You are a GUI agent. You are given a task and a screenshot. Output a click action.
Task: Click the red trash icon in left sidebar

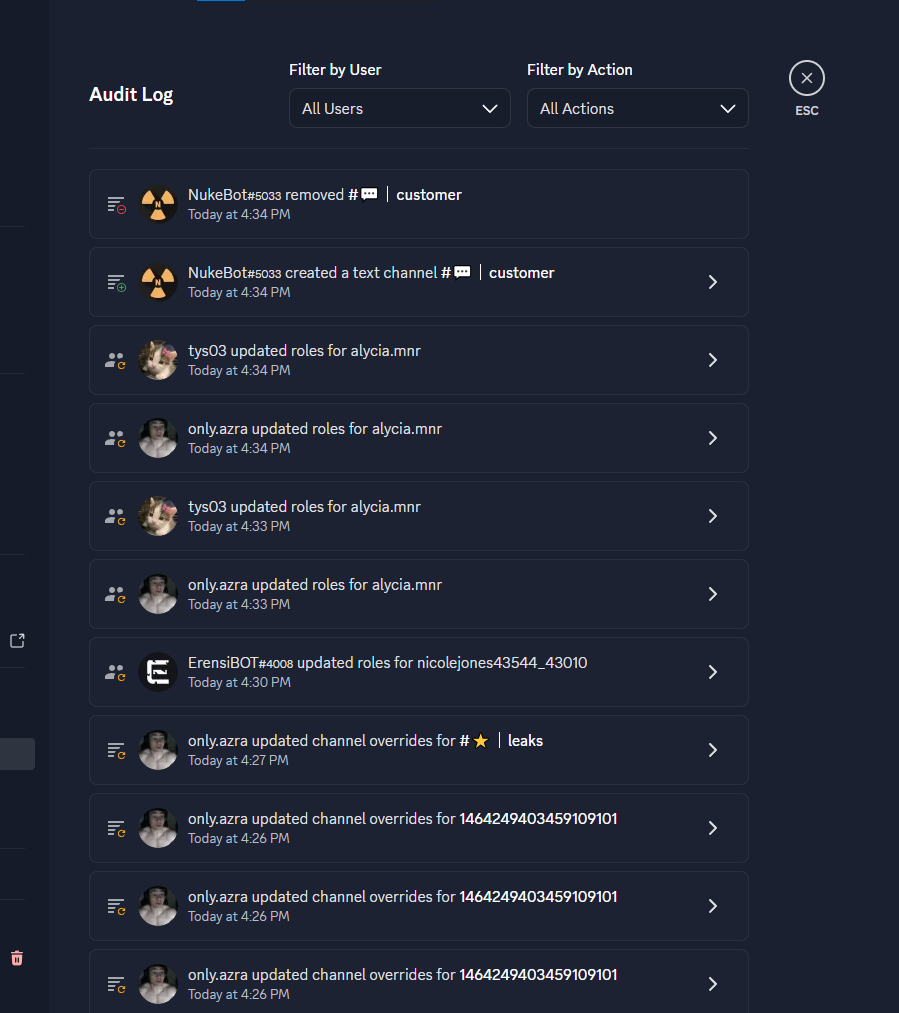point(17,958)
